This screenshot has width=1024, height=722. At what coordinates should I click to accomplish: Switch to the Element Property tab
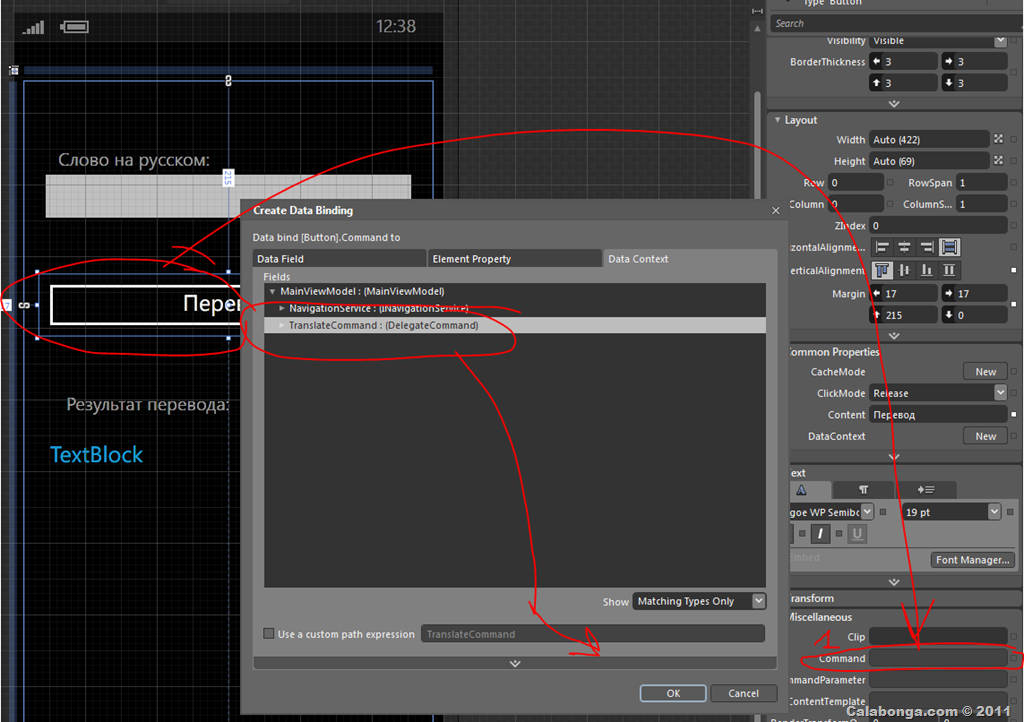click(x=515, y=259)
